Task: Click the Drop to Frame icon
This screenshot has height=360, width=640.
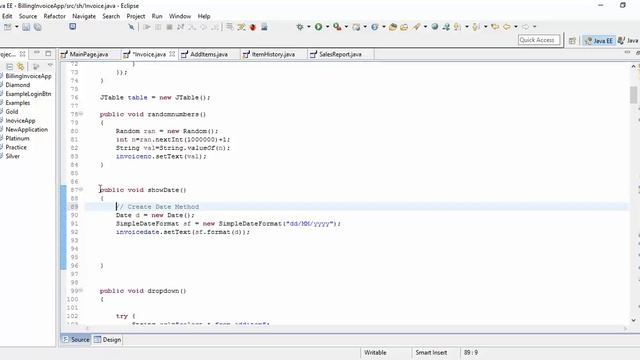Action: pos(230,27)
